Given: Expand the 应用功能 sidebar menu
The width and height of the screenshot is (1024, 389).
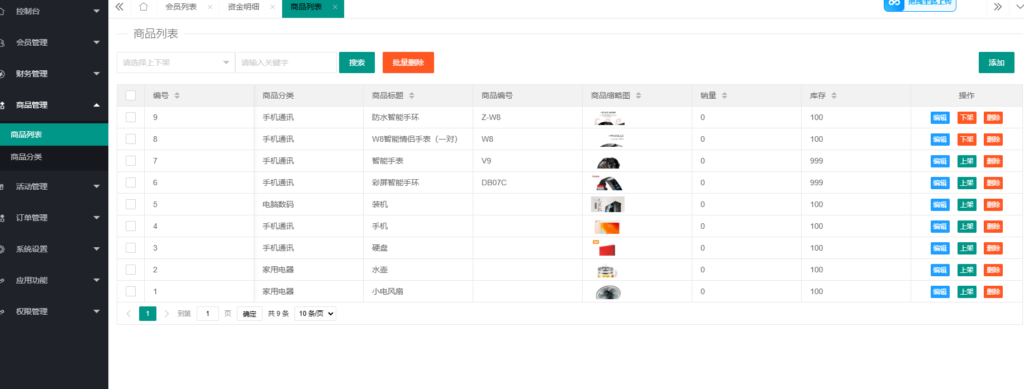Looking at the screenshot, I should point(54,281).
